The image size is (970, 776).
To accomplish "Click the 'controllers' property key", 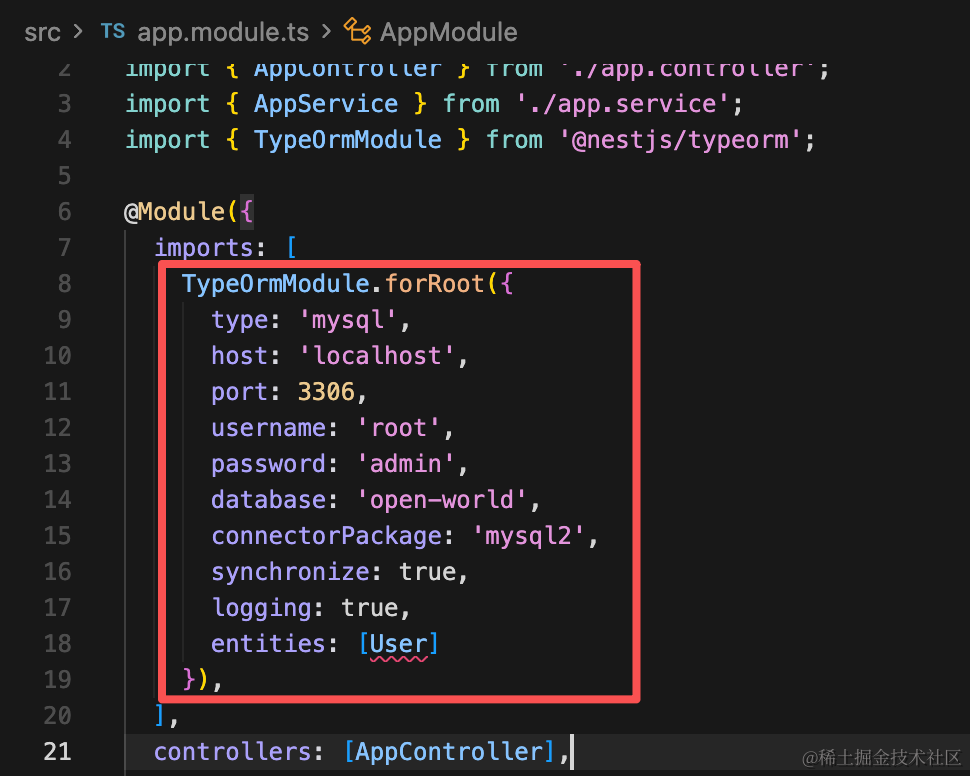I will [232, 751].
